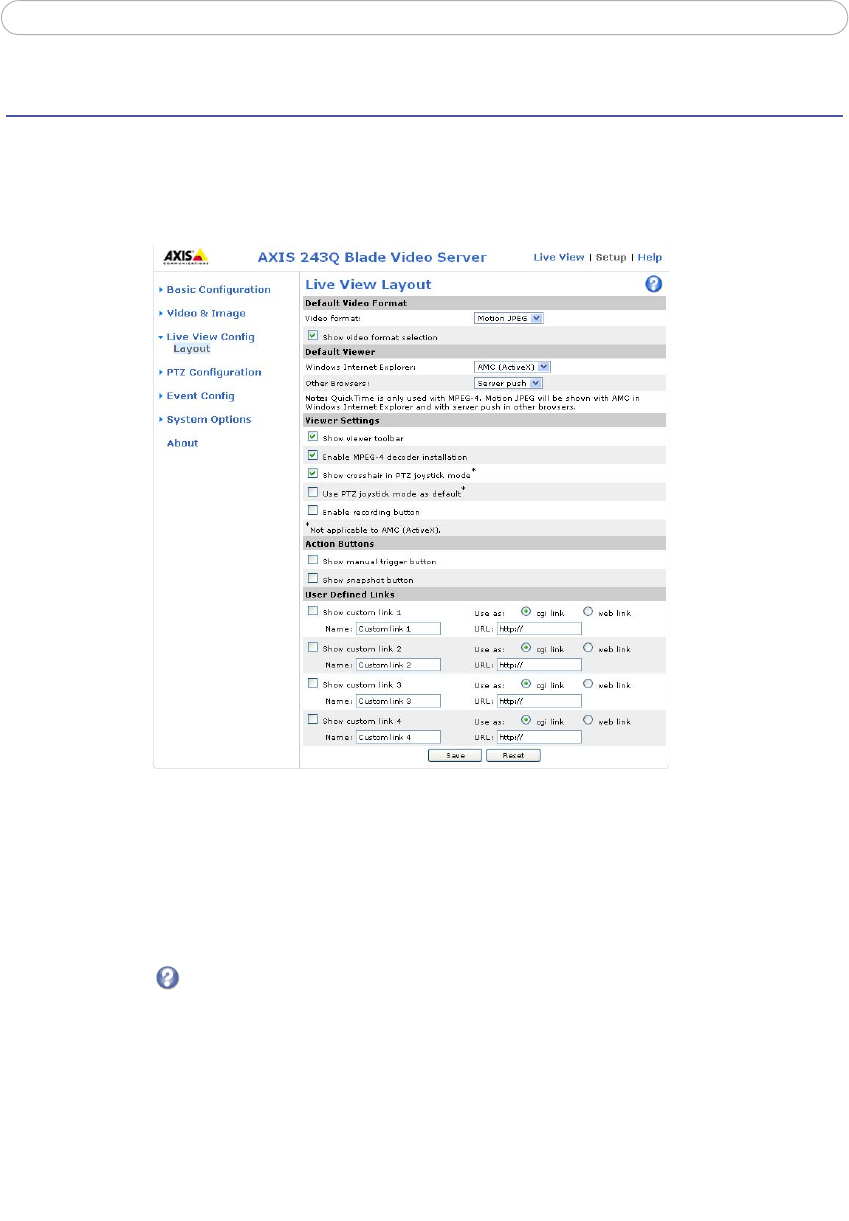Collapse Live View Config menu

(209, 337)
